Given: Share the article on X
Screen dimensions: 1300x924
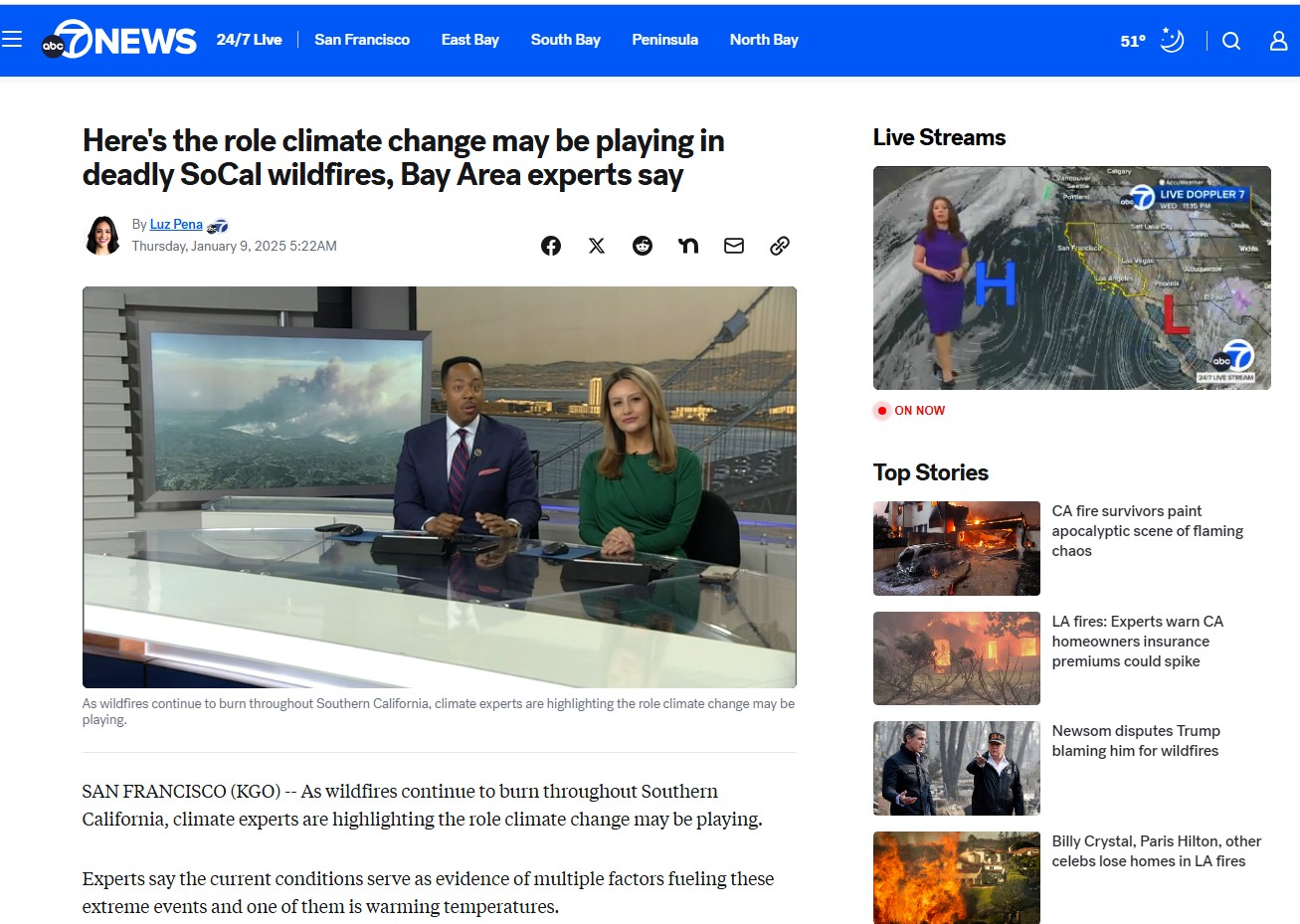Looking at the screenshot, I should 597,246.
